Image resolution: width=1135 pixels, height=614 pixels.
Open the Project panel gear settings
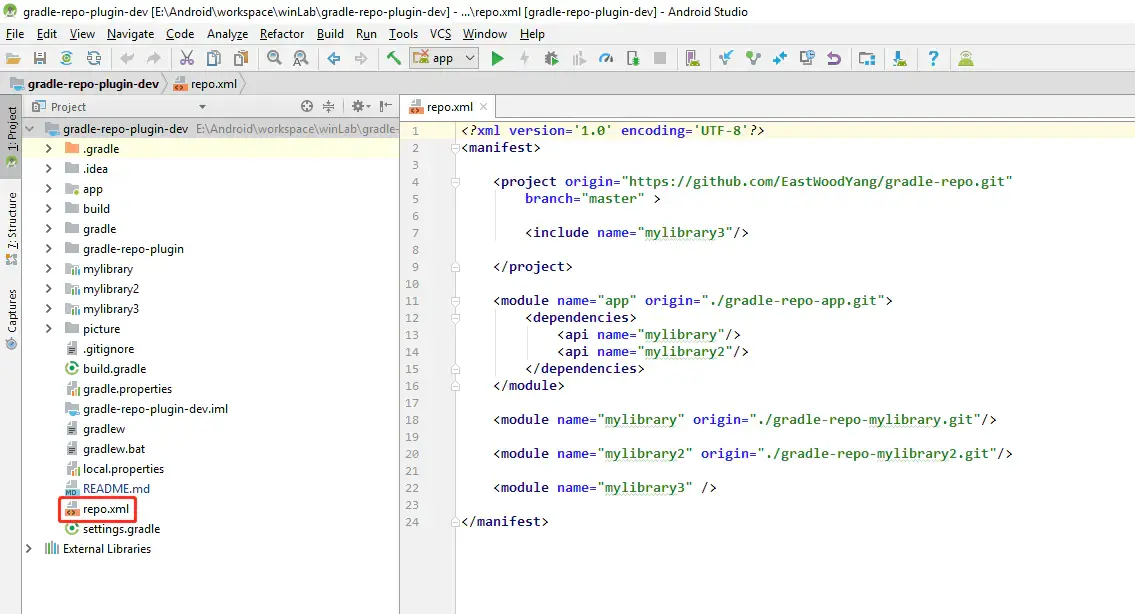pos(360,106)
